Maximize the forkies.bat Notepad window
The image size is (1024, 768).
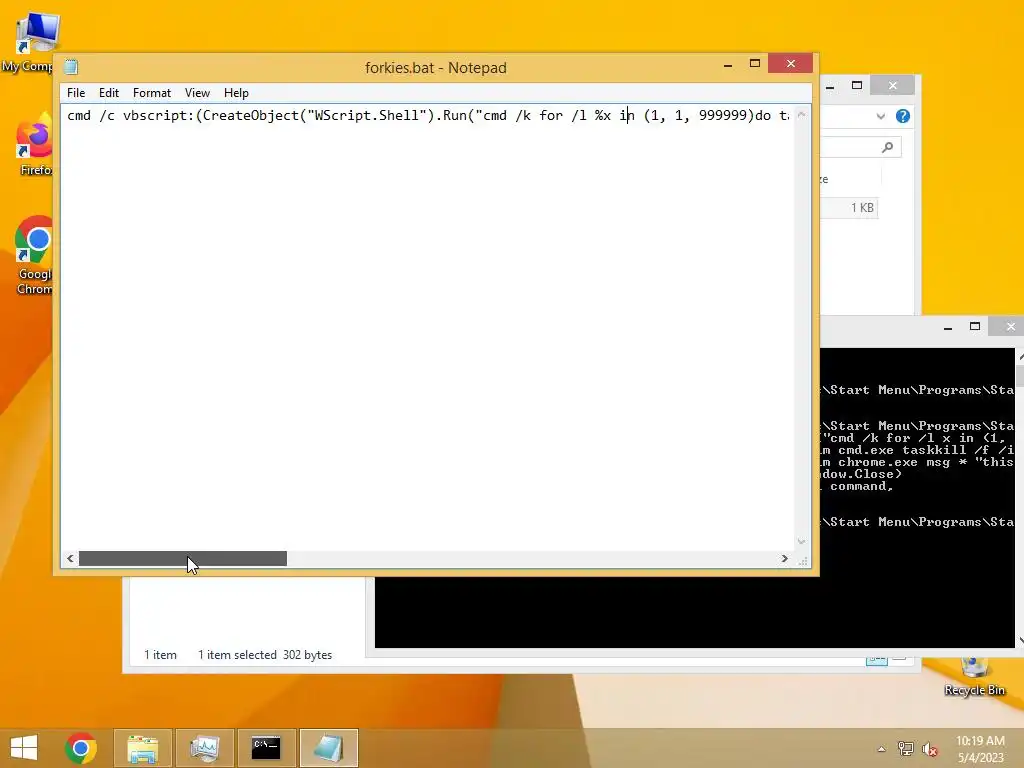coord(755,63)
